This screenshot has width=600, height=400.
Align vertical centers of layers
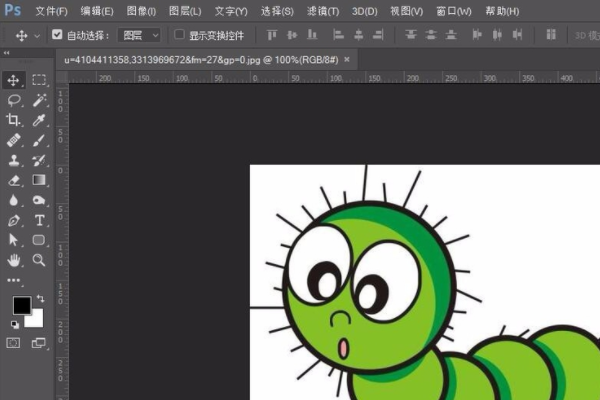(292, 35)
